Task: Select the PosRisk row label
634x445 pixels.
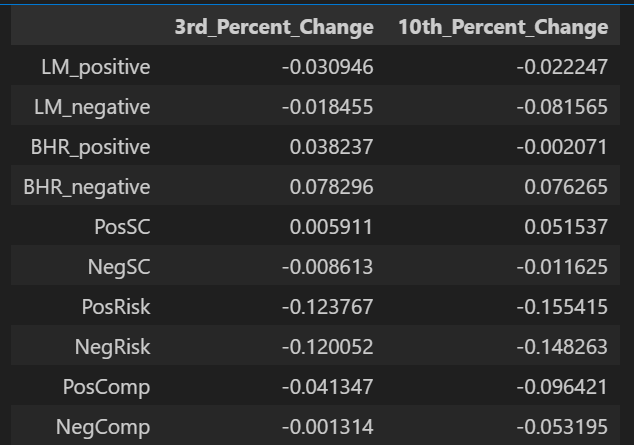Action: click(x=116, y=307)
